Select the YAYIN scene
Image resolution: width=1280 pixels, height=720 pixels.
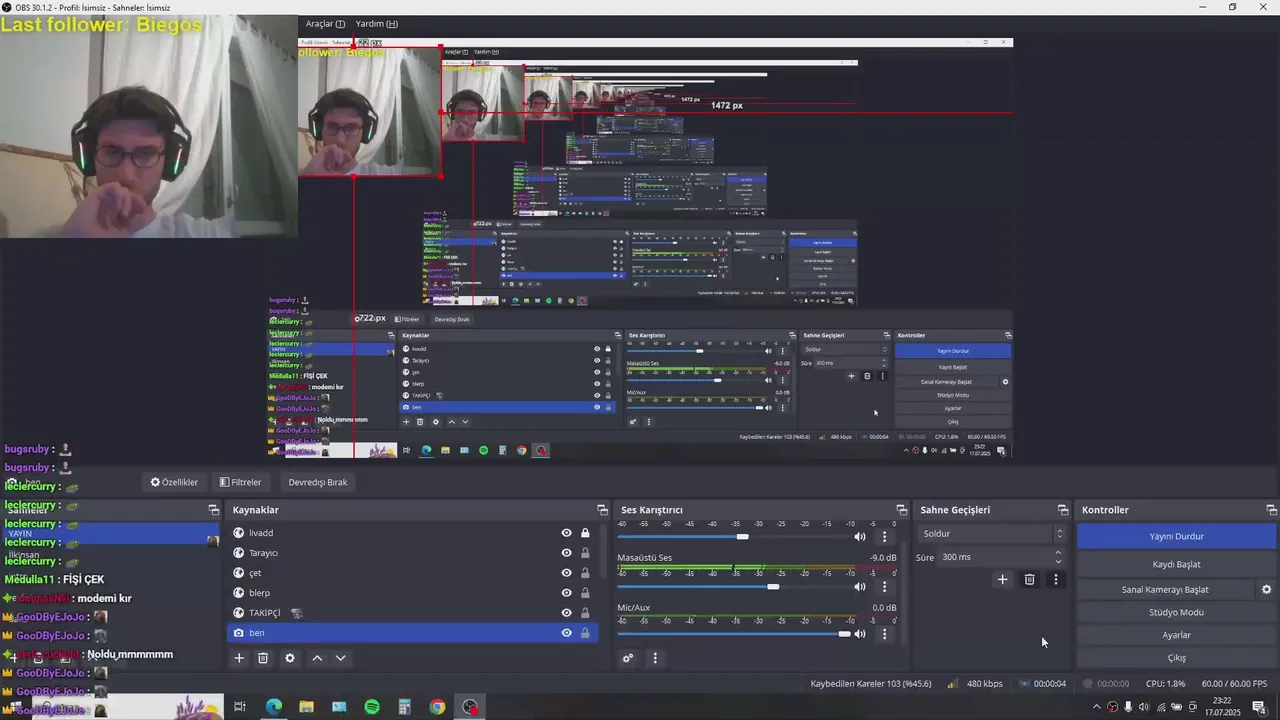112,534
